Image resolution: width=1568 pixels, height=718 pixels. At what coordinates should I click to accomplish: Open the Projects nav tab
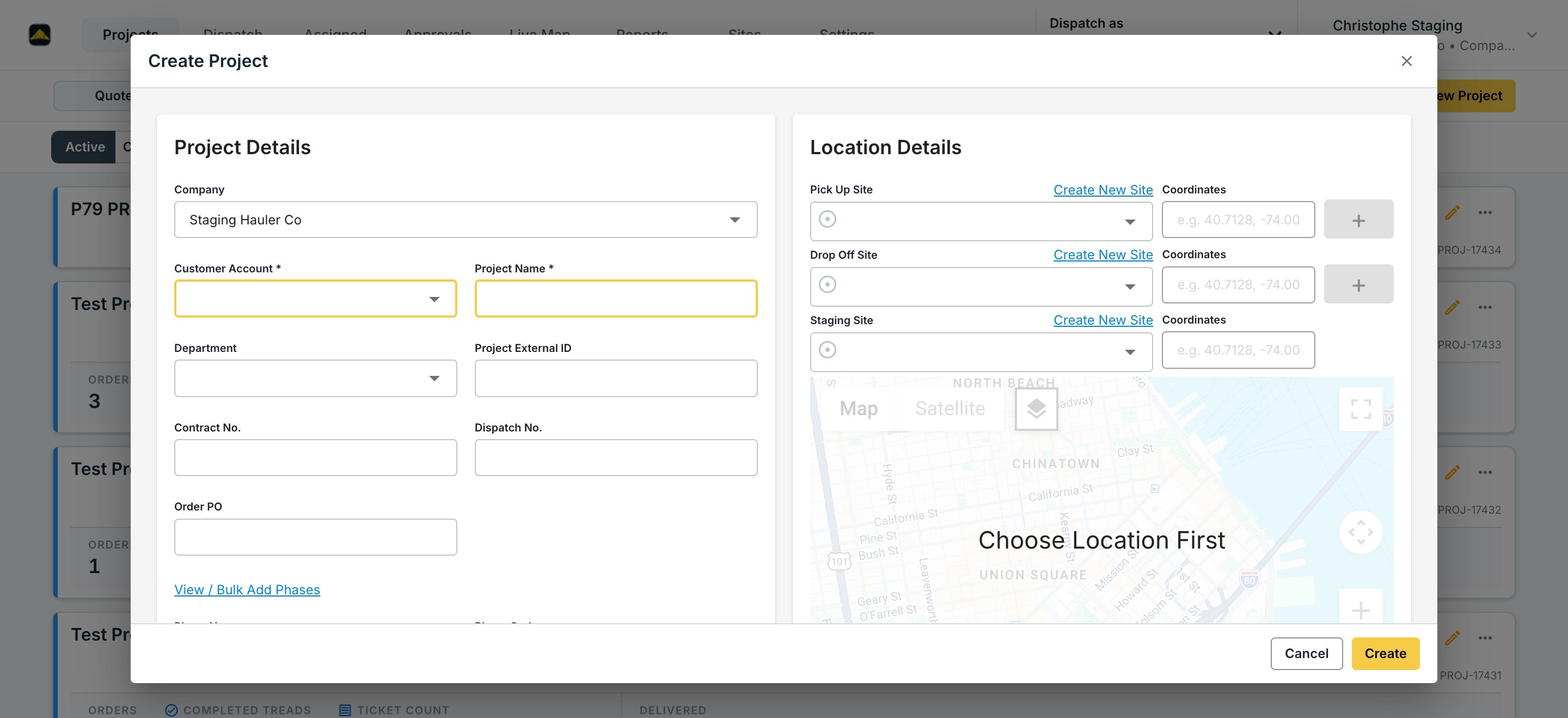130,34
